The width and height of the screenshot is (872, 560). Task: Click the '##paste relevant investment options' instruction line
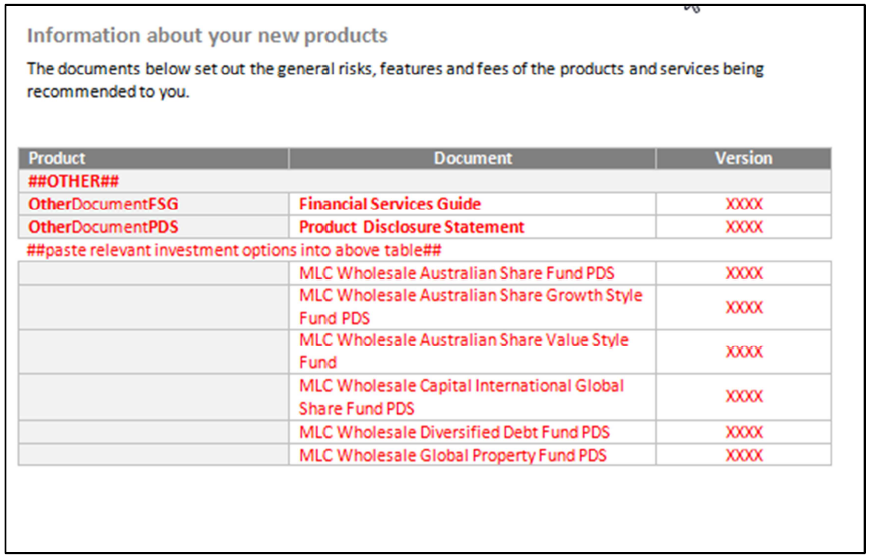(234, 250)
